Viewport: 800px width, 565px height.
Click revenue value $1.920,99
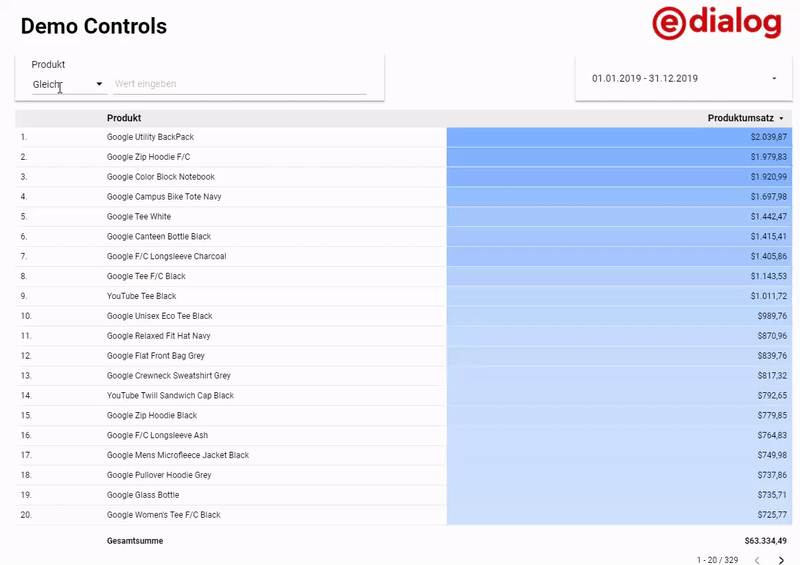click(768, 177)
